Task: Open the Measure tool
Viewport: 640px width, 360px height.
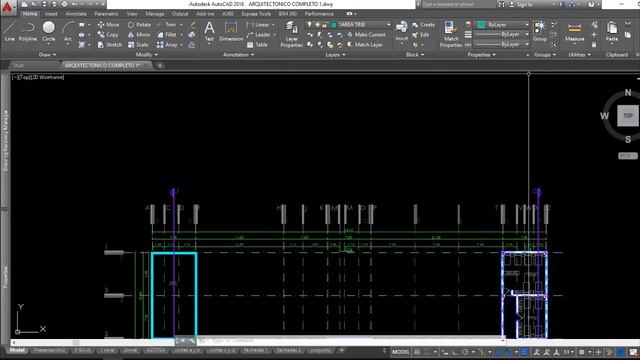Action: [574, 31]
